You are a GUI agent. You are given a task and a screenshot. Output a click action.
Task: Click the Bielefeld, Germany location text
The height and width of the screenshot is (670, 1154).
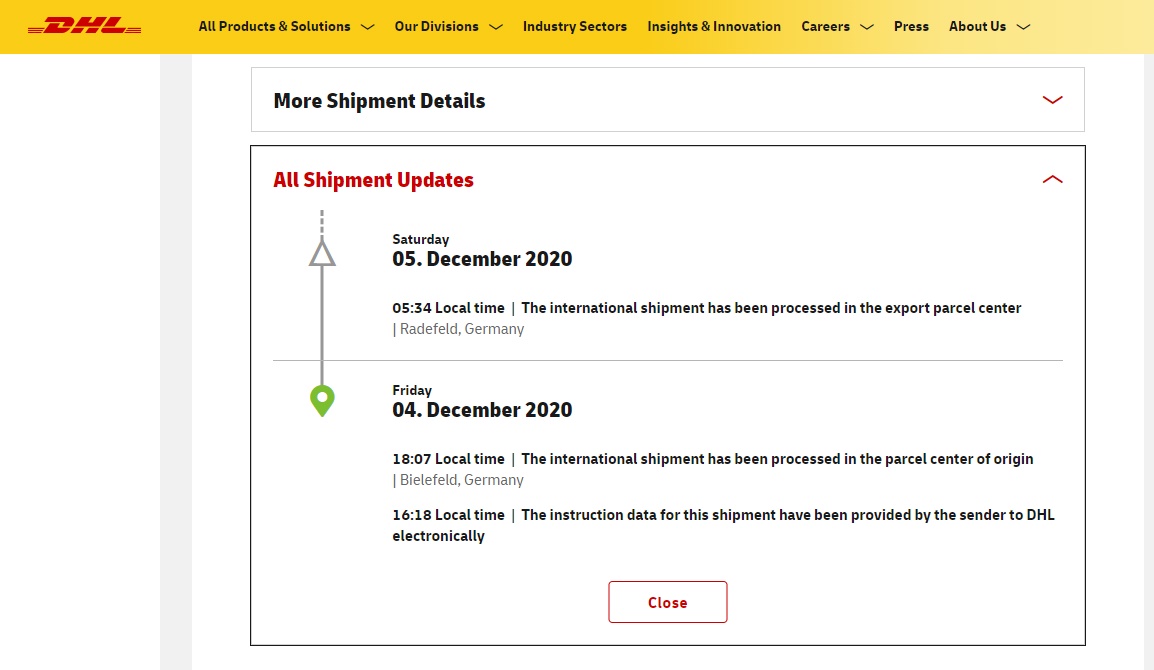tap(461, 480)
